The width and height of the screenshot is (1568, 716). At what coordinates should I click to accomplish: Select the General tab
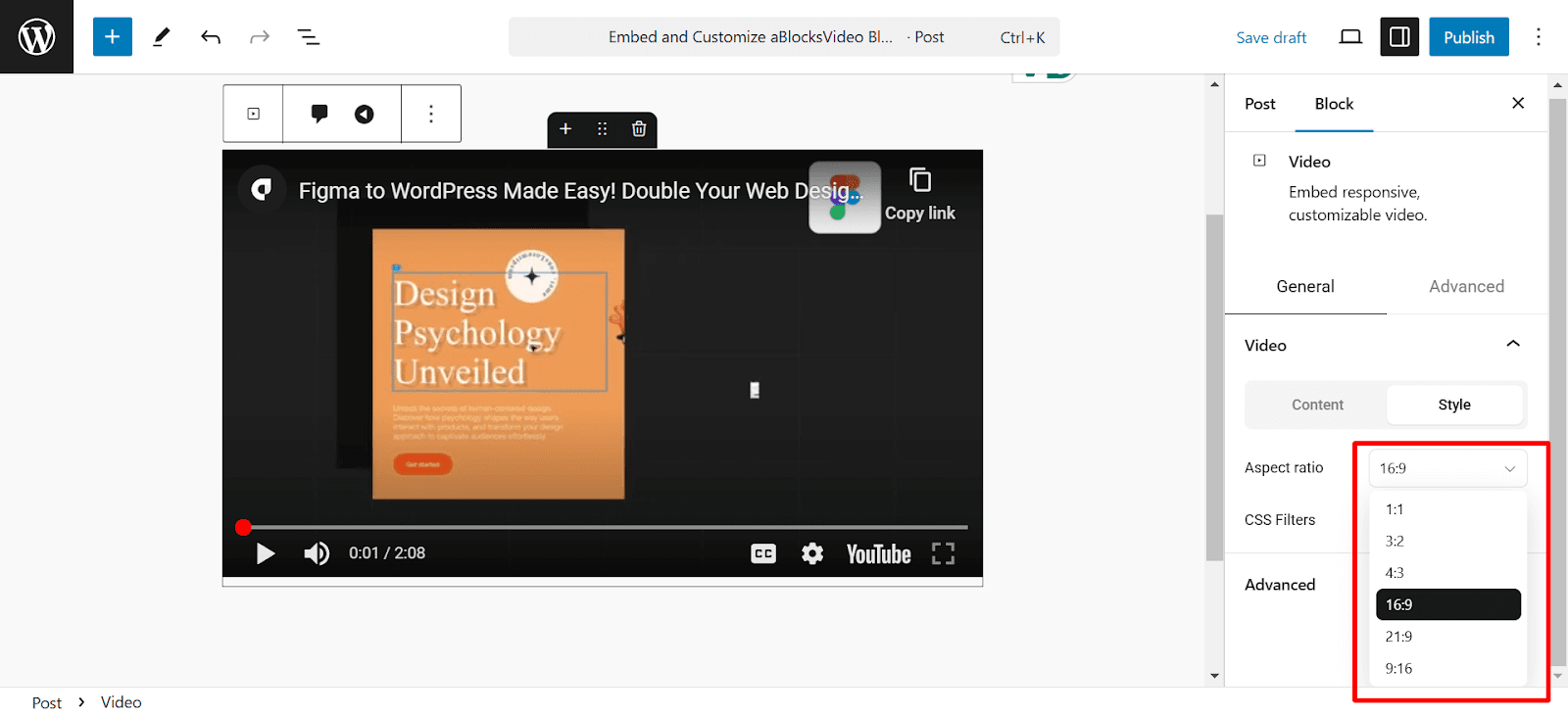pyautogui.click(x=1305, y=286)
